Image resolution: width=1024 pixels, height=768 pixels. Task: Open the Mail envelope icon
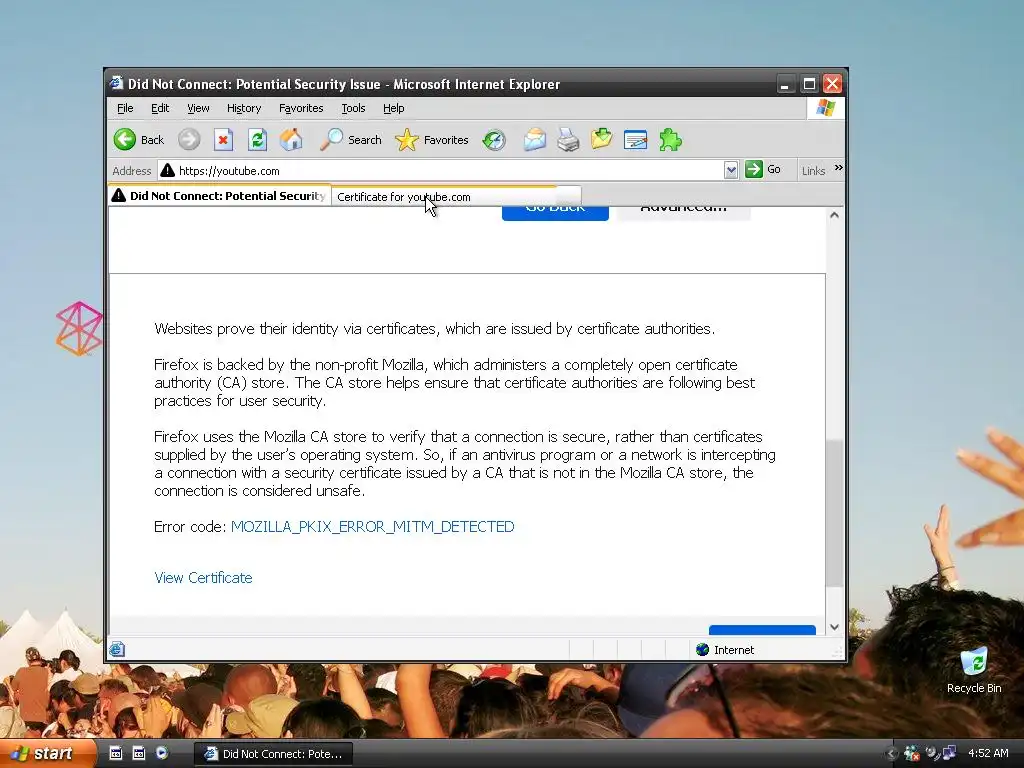[x=534, y=140]
